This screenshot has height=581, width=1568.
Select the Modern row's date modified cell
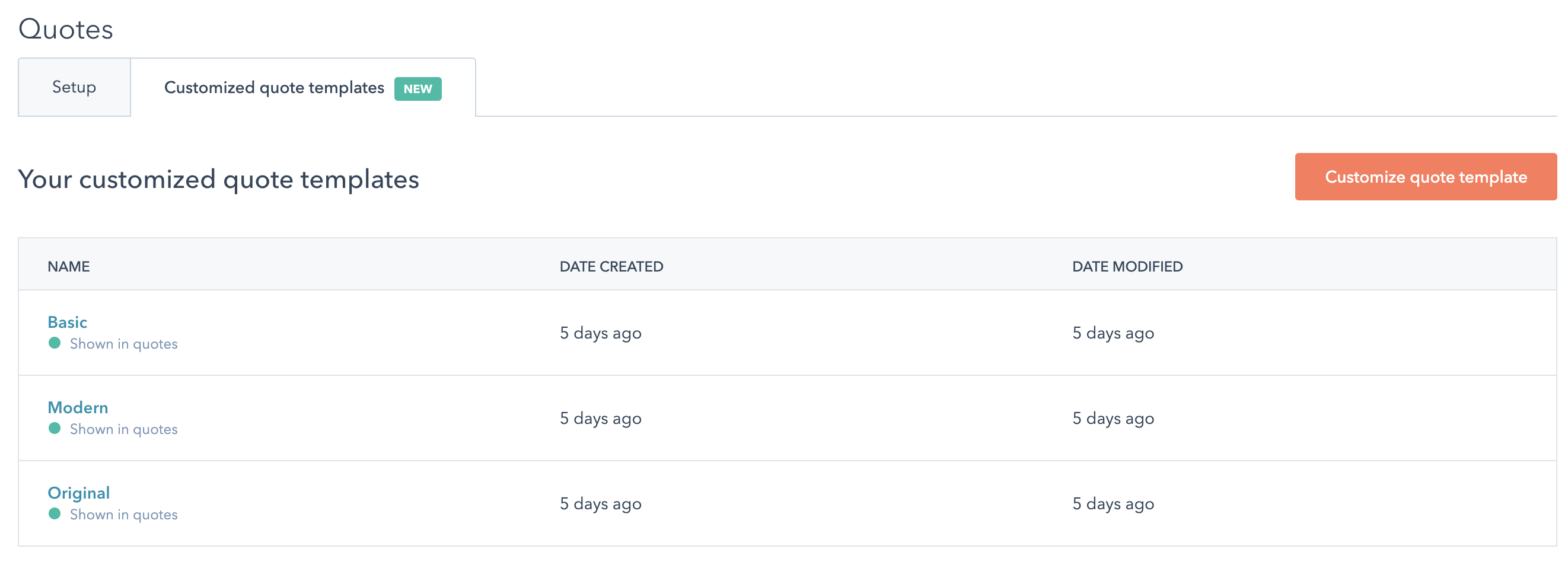(x=1113, y=418)
